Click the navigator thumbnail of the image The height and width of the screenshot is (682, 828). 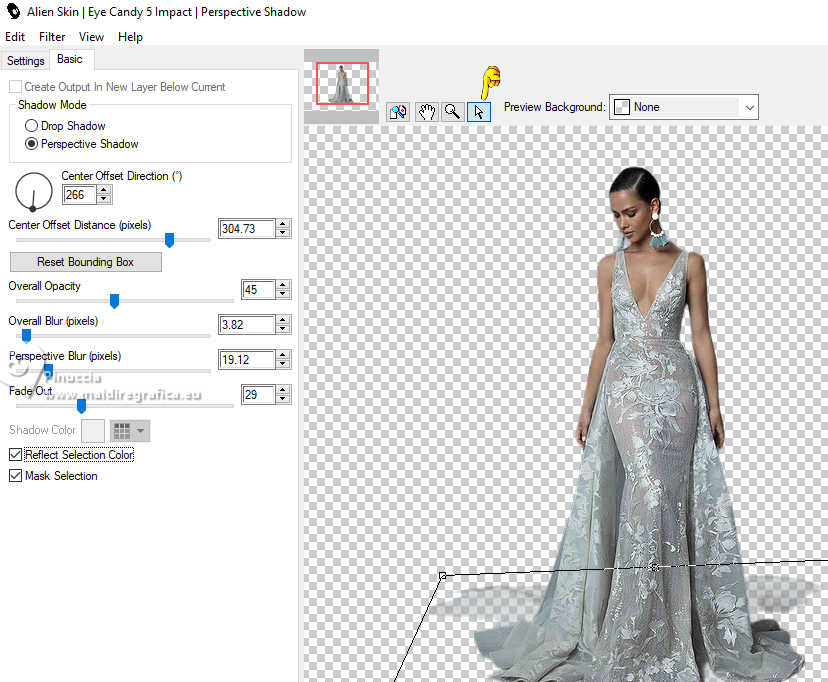(x=342, y=83)
